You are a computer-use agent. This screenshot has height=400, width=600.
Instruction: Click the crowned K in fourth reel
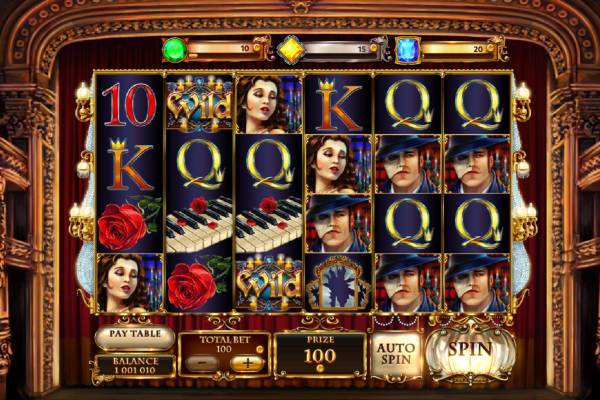click(x=338, y=104)
